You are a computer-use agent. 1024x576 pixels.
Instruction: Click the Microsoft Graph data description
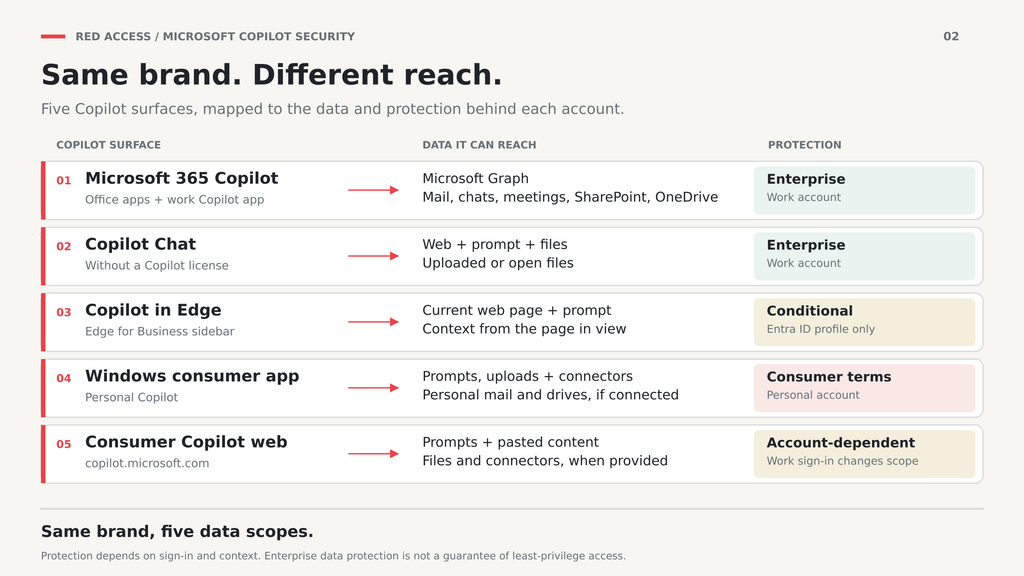pos(475,178)
